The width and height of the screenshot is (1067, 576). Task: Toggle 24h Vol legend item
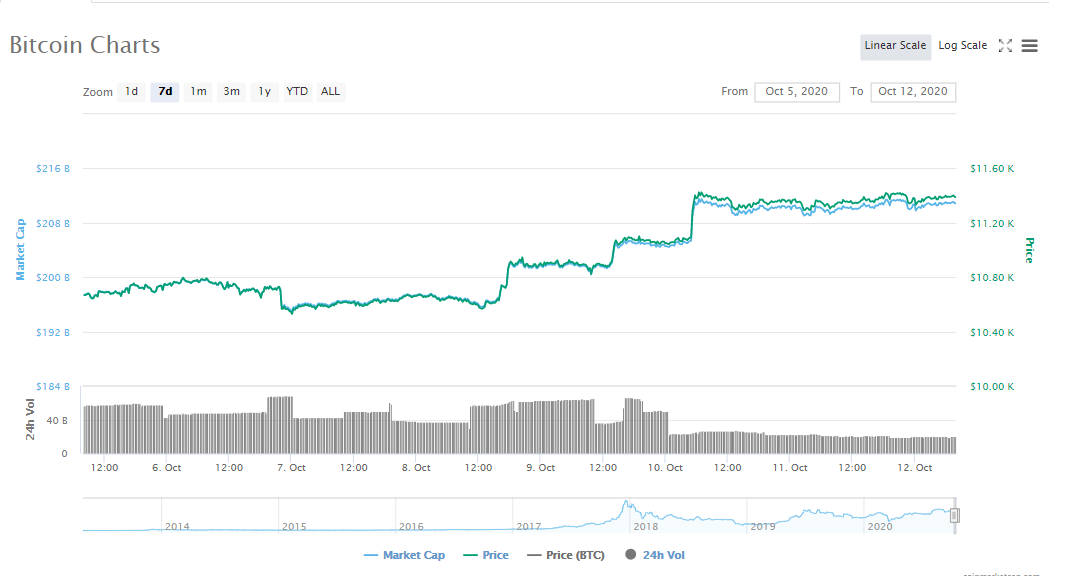656,555
